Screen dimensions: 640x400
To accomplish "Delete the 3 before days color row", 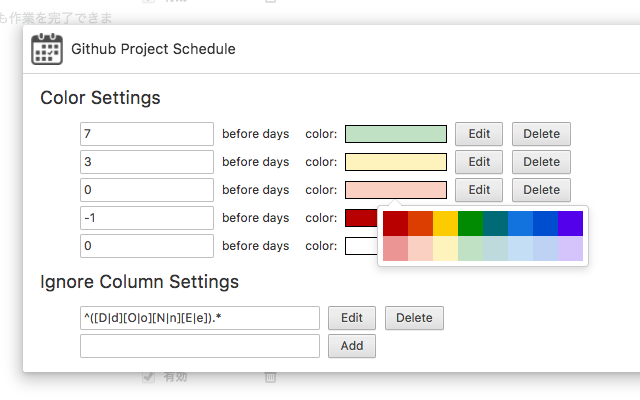I will tap(541, 162).
